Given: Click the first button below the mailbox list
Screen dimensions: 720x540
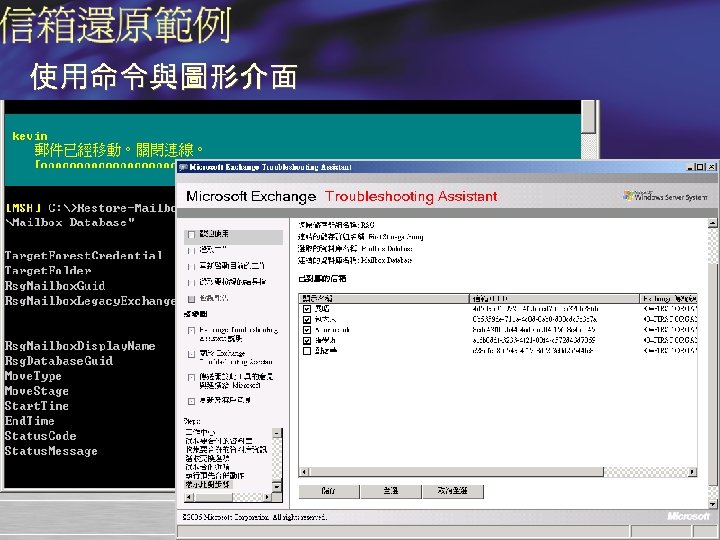Looking at the screenshot, I should point(329,491).
